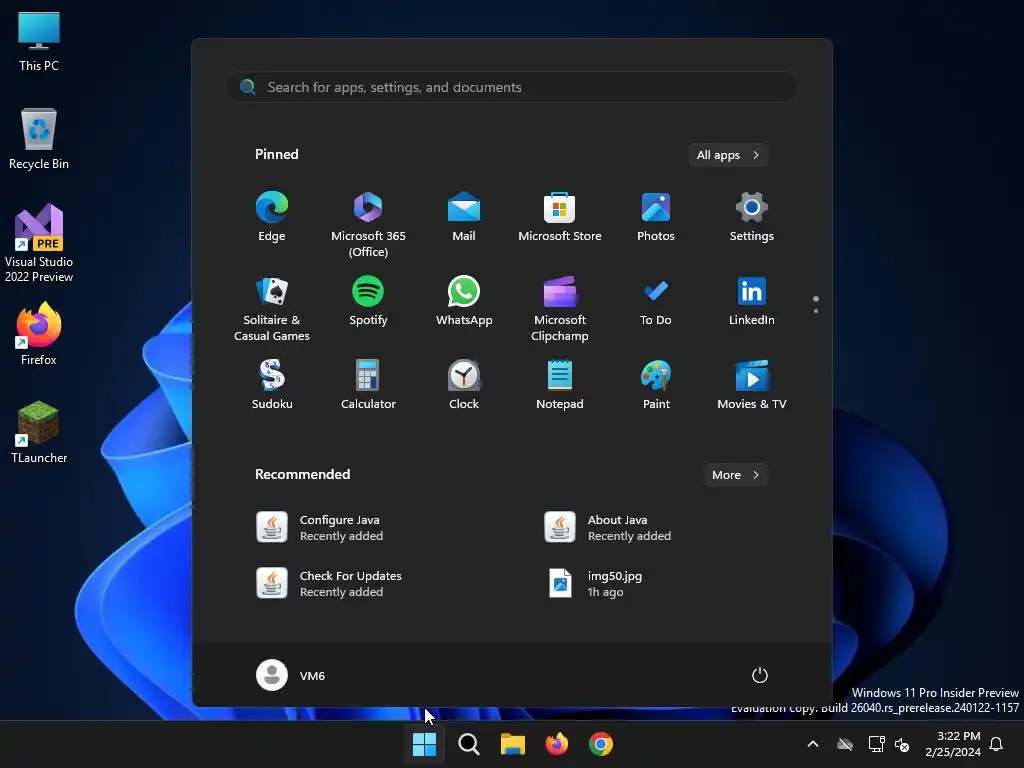Viewport: 1024px width, 768px height.
Task: Open the To Do app
Action: (x=656, y=301)
